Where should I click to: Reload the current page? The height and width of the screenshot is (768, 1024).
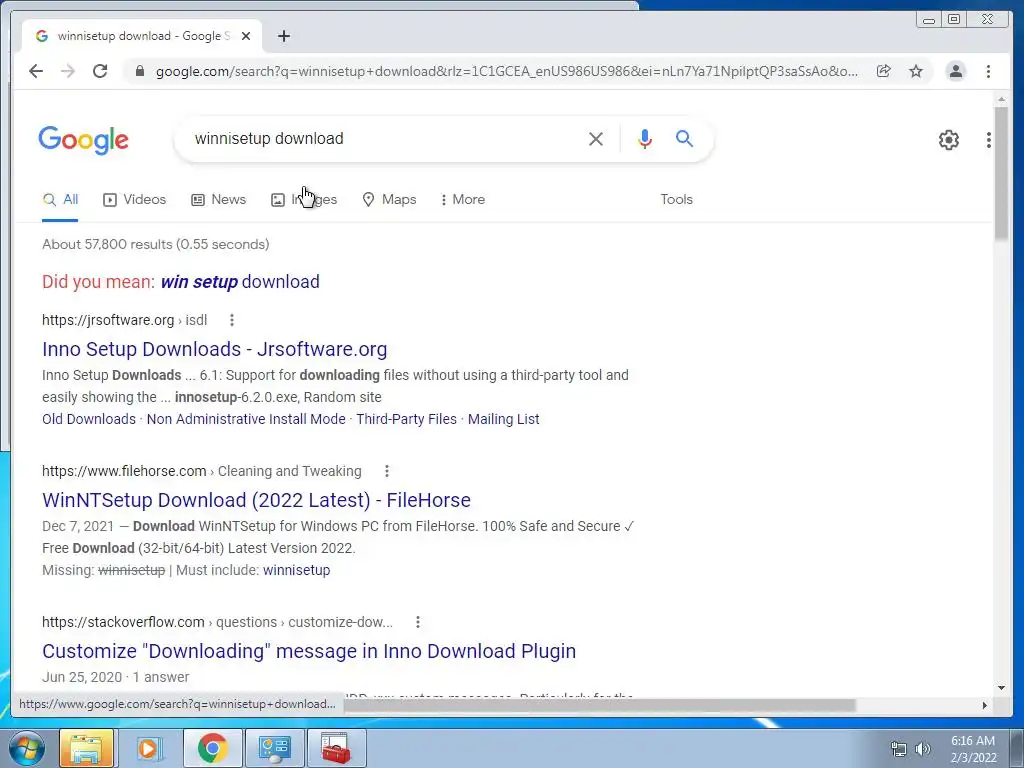coord(100,71)
